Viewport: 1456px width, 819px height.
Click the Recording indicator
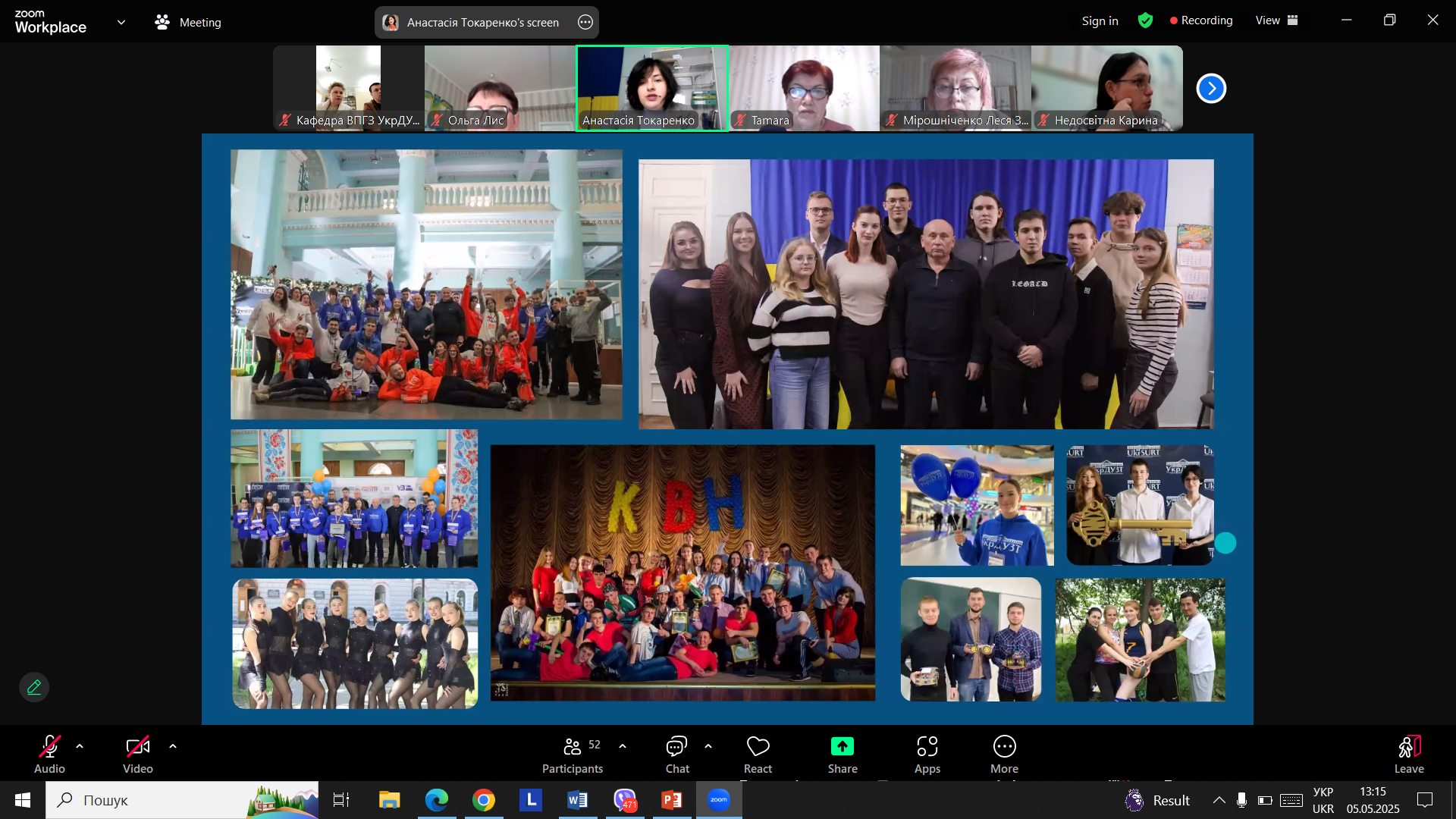coord(1201,20)
